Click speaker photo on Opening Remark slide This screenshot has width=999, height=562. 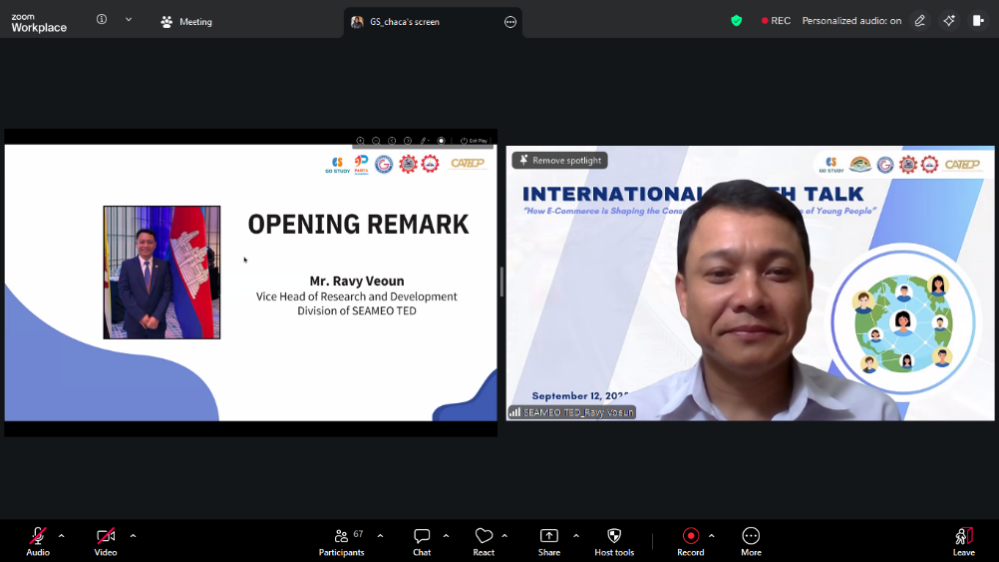coord(162,272)
